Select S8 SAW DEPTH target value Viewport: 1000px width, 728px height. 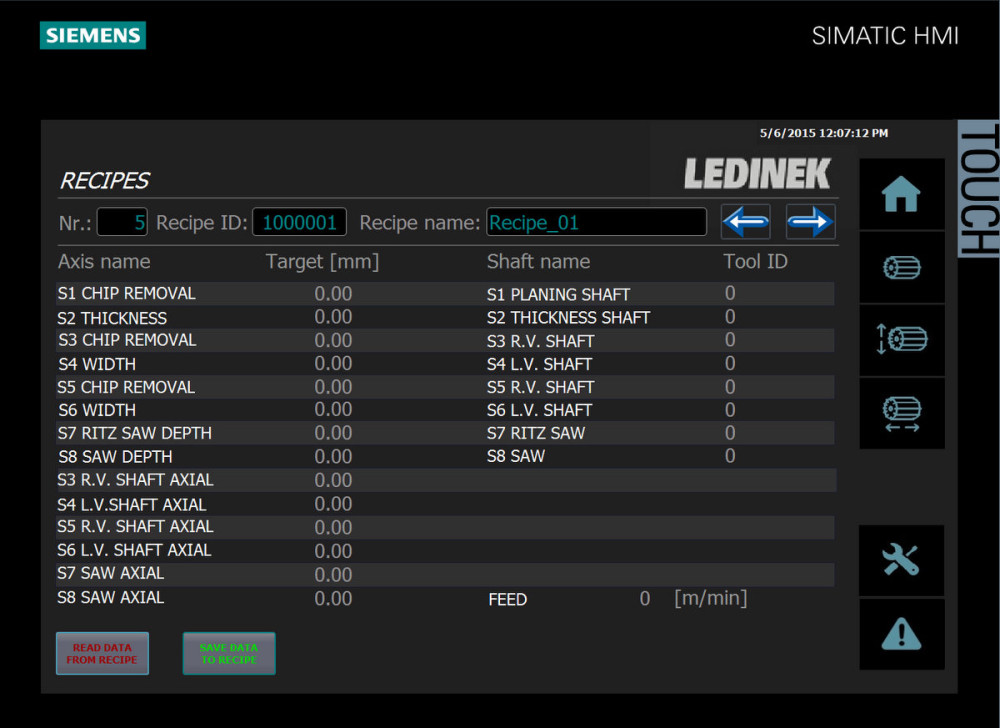point(333,456)
